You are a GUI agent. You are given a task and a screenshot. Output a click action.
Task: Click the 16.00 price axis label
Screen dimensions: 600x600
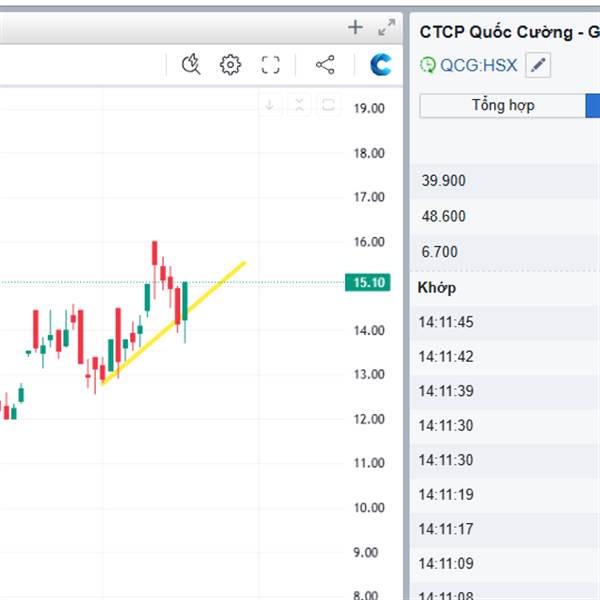pos(369,242)
